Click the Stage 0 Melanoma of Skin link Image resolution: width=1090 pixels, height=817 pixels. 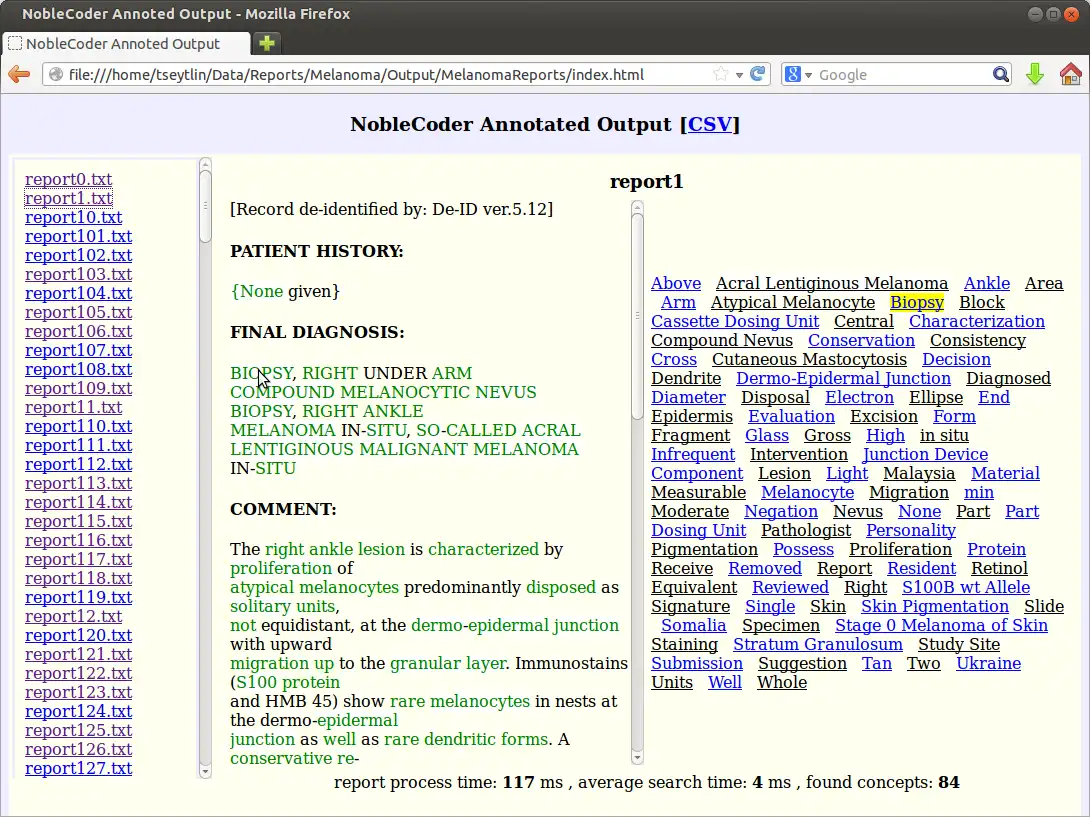point(941,625)
